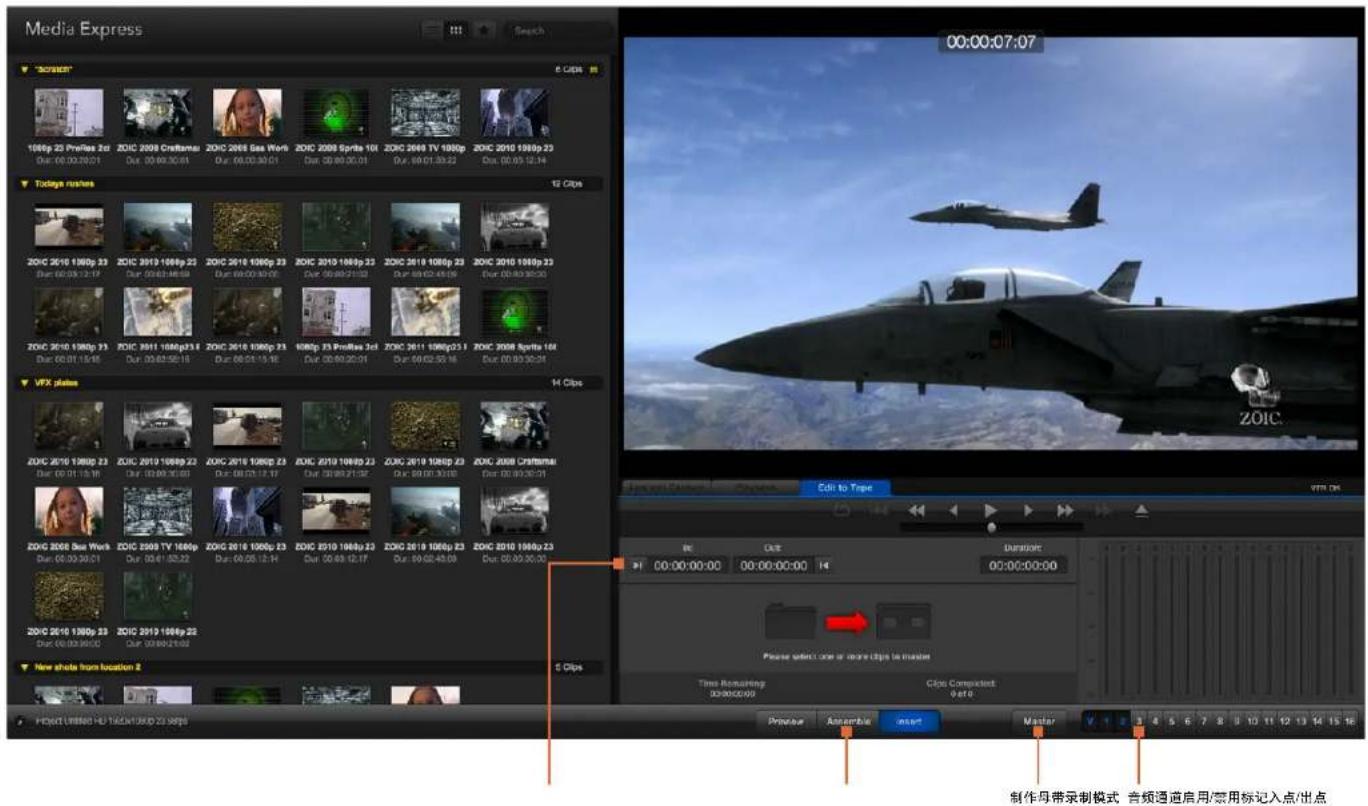Click the tape cassette icon in master panel

(x=904, y=622)
